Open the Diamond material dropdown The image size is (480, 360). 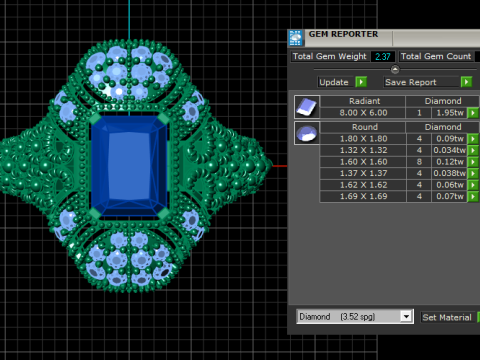[x=406, y=316]
